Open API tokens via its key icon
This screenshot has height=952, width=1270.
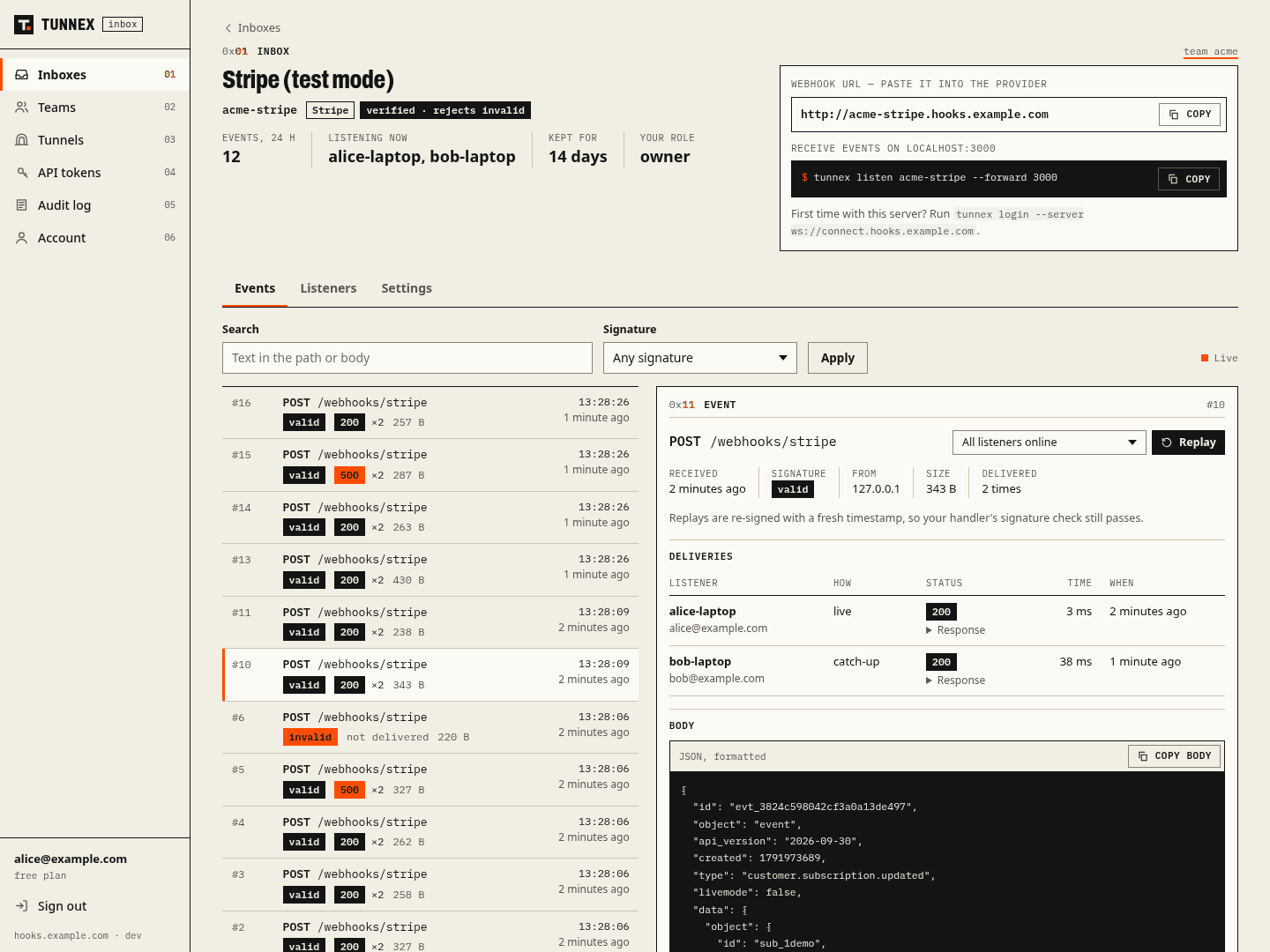click(x=22, y=173)
